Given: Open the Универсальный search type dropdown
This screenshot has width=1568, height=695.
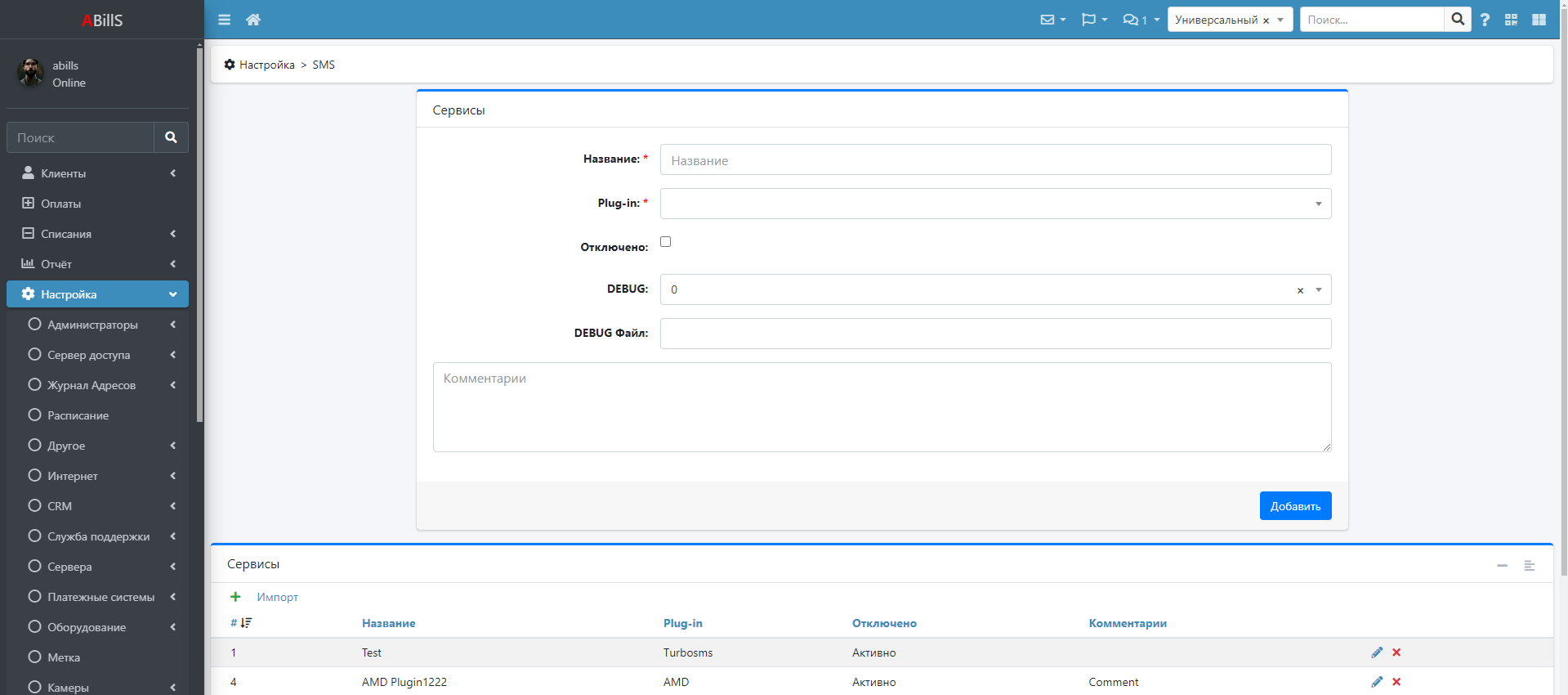Looking at the screenshot, I should point(1230,20).
